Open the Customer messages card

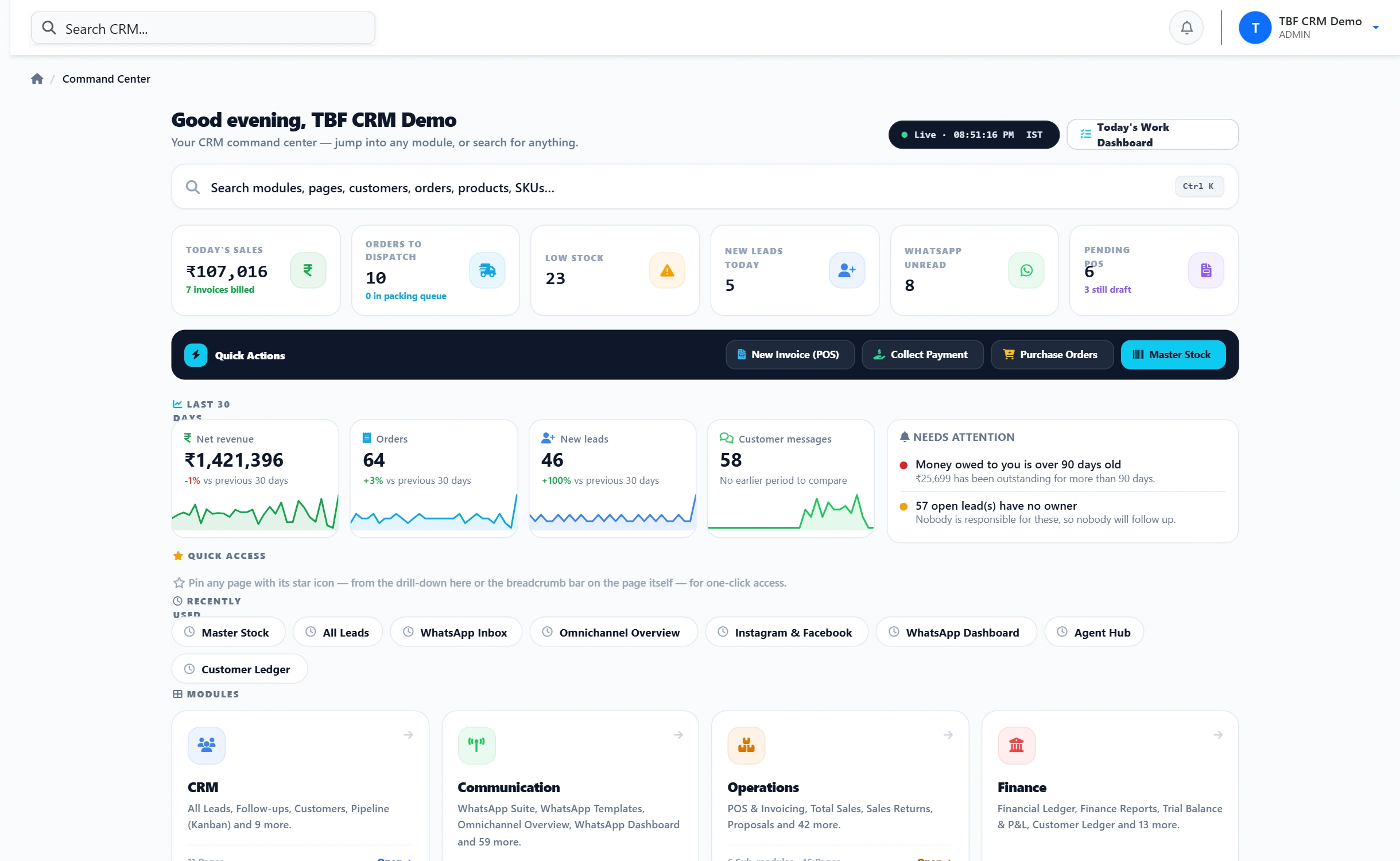[x=790, y=479]
